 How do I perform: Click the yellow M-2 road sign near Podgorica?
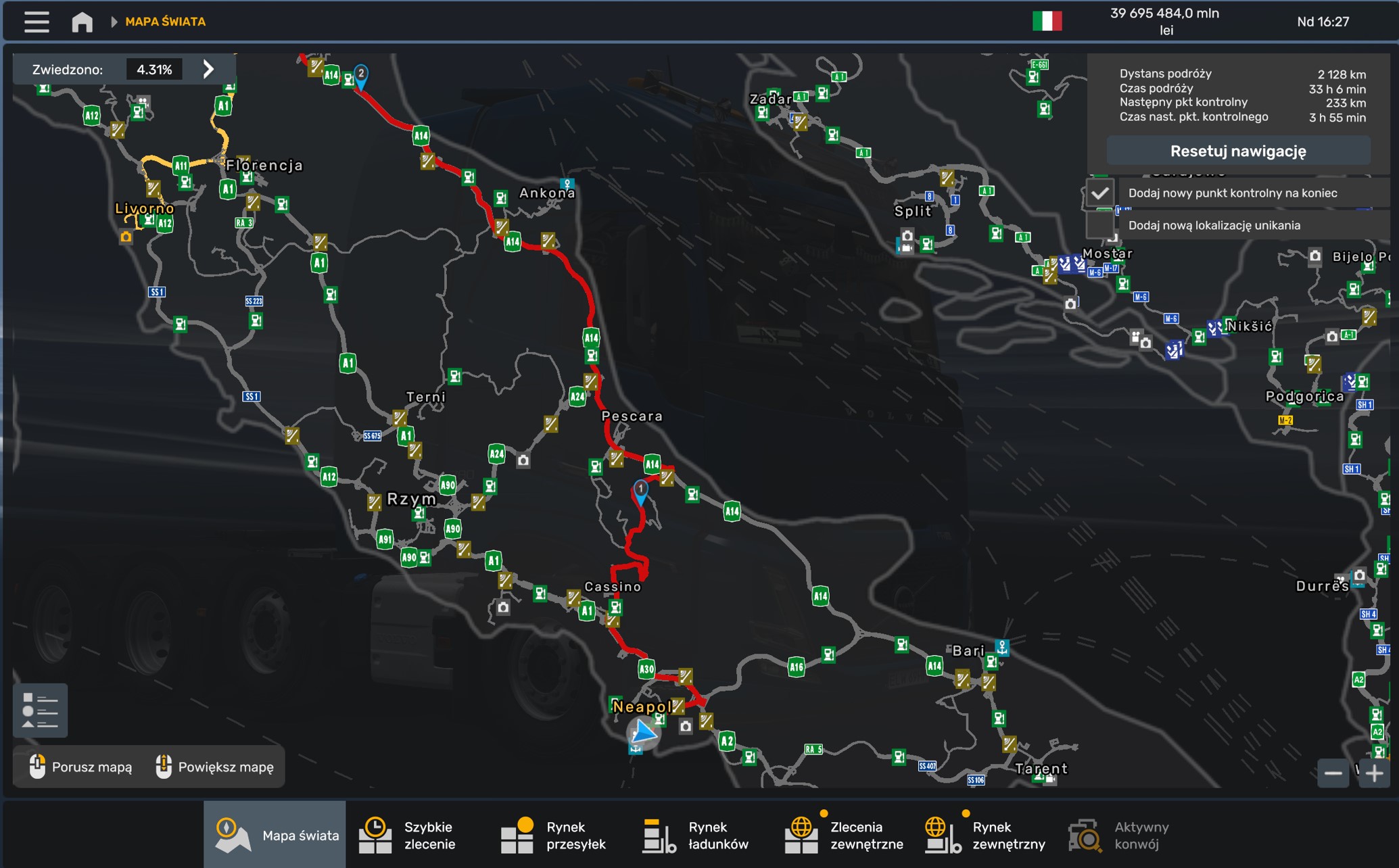point(1285,420)
